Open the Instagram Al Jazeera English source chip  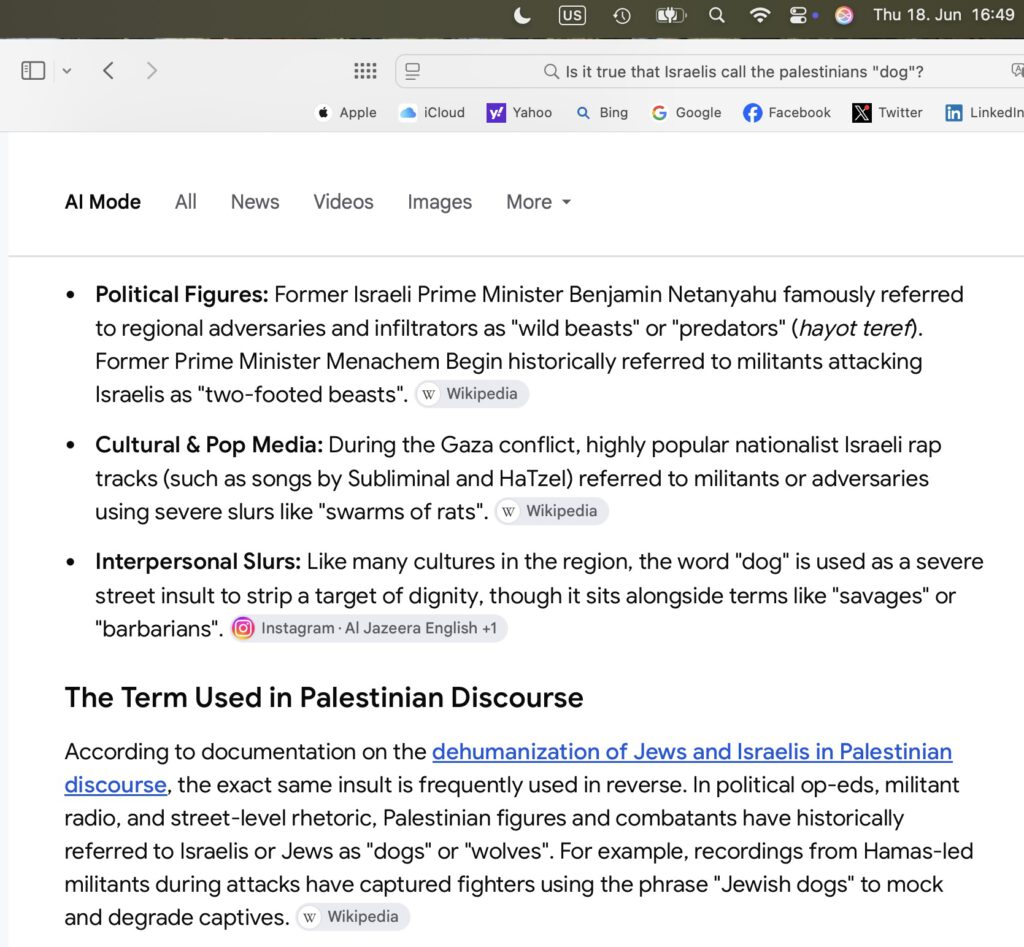369,628
